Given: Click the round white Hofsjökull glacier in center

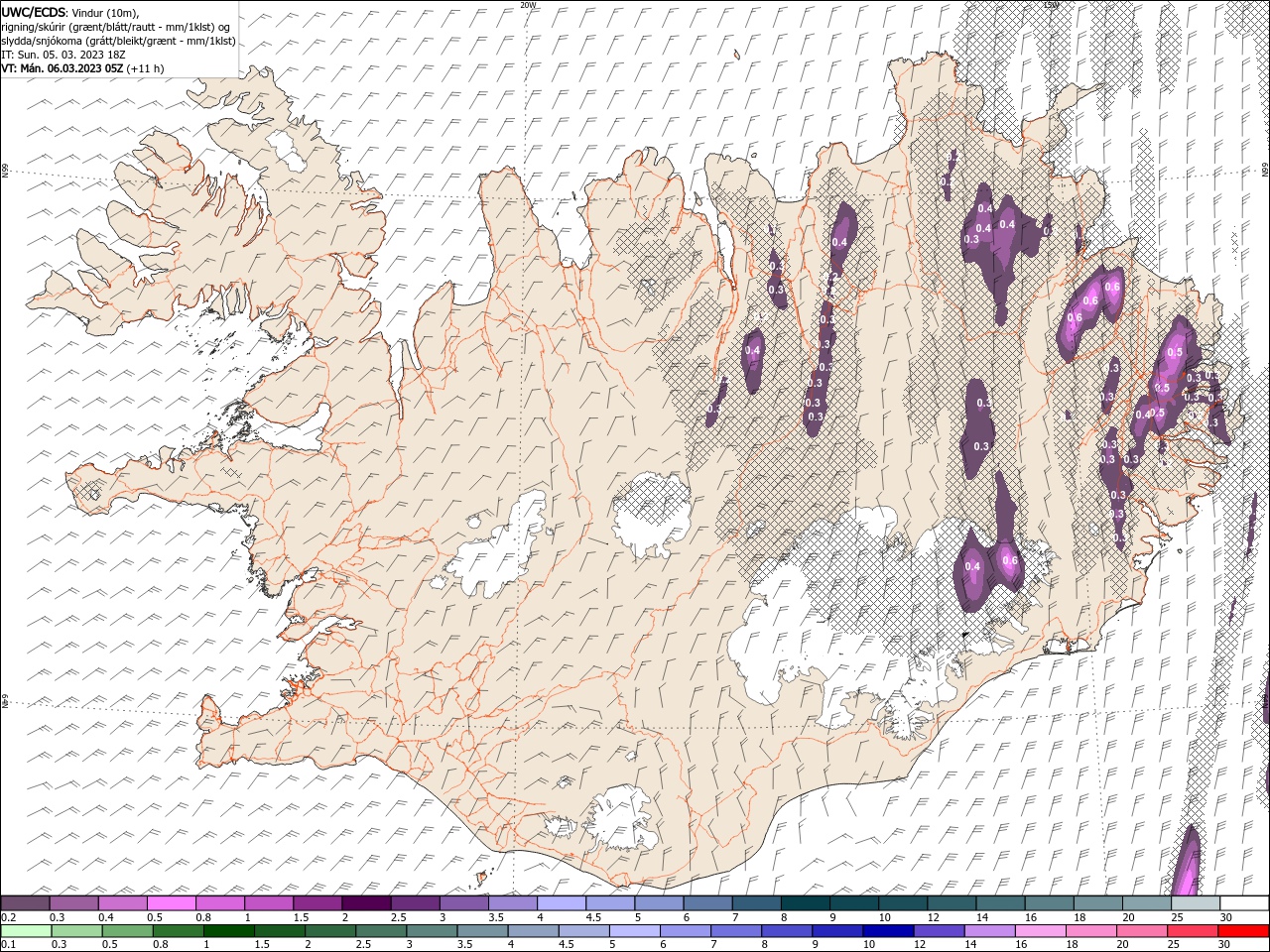Looking at the screenshot, I should [652, 516].
